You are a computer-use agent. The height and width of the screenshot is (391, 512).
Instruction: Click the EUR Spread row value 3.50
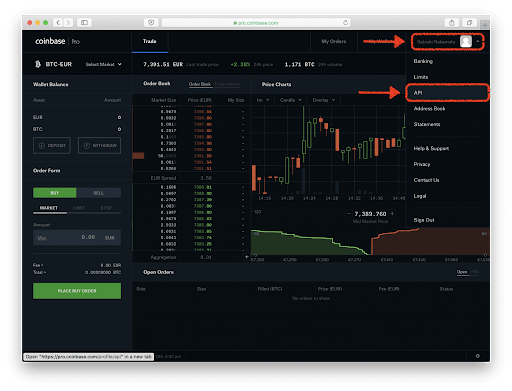point(206,178)
